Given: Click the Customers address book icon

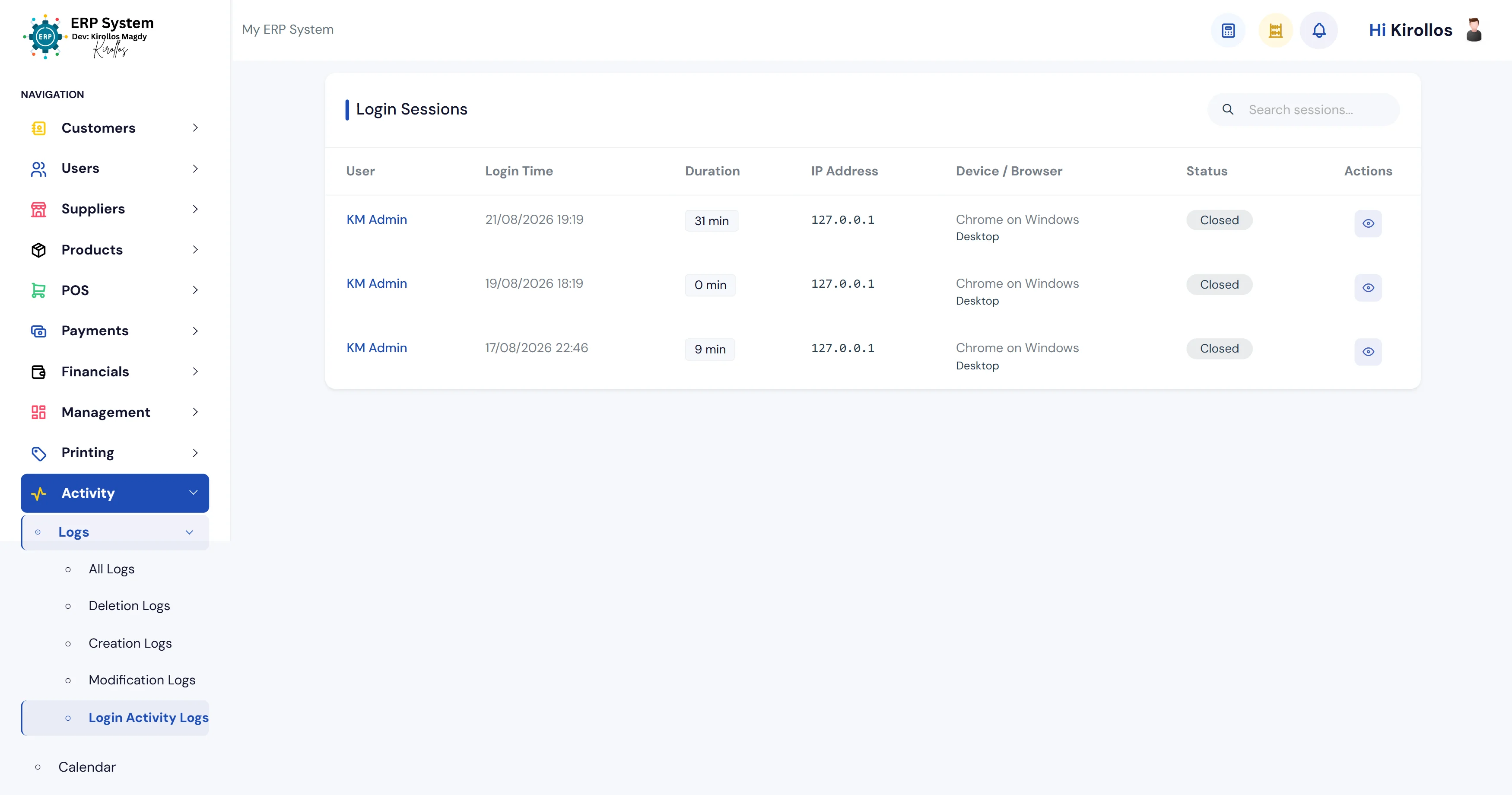Looking at the screenshot, I should click(x=39, y=128).
